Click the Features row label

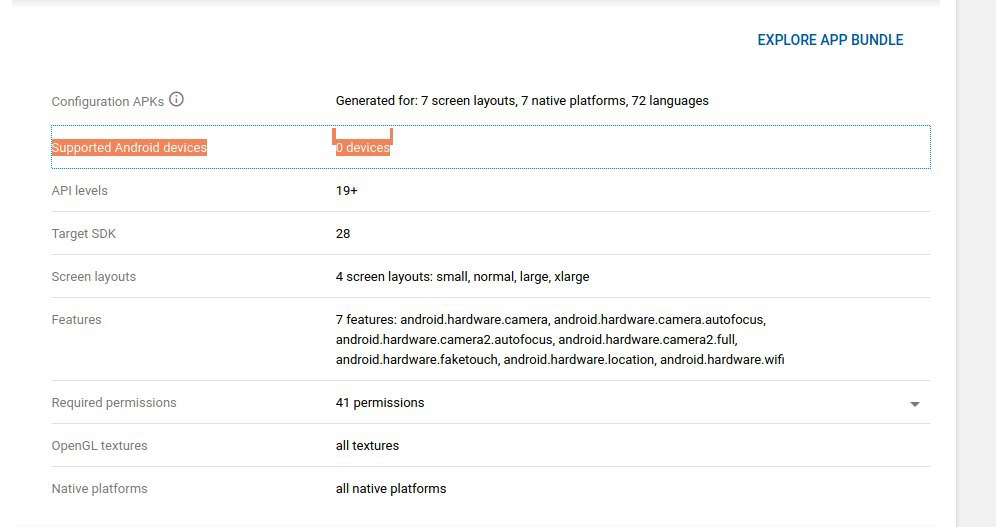(x=76, y=320)
